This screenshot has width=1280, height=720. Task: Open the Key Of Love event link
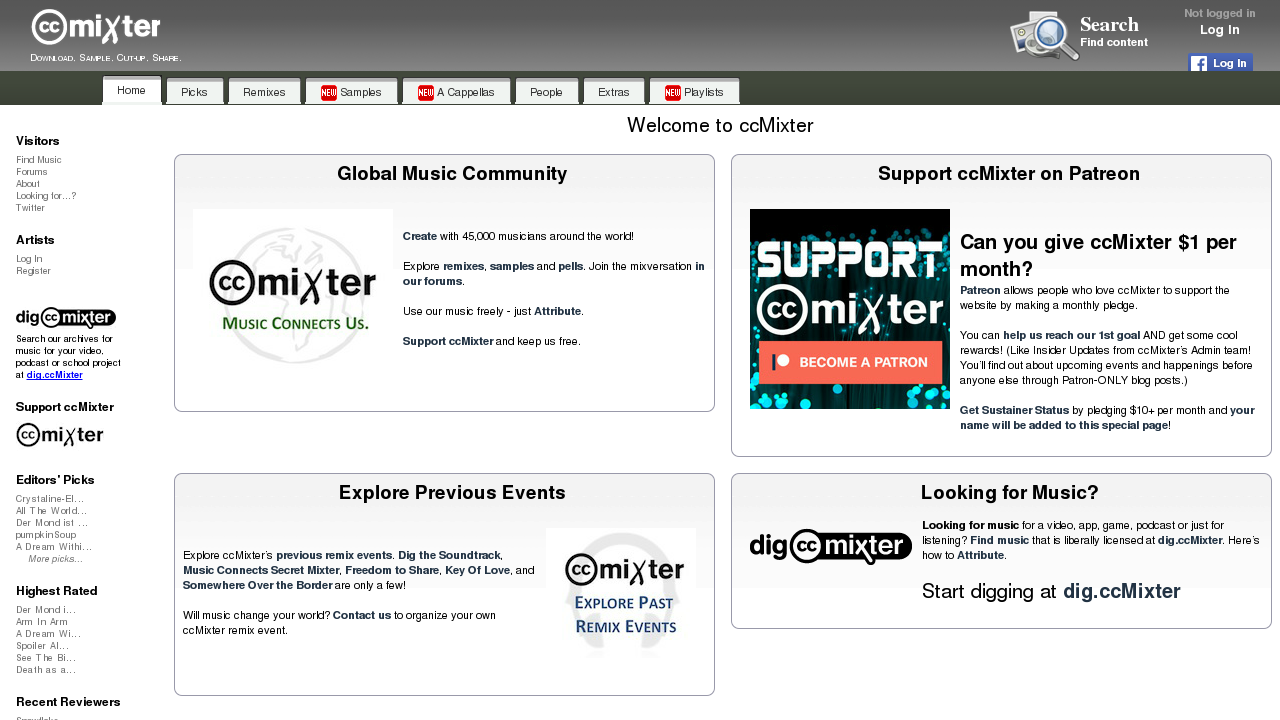(479, 570)
